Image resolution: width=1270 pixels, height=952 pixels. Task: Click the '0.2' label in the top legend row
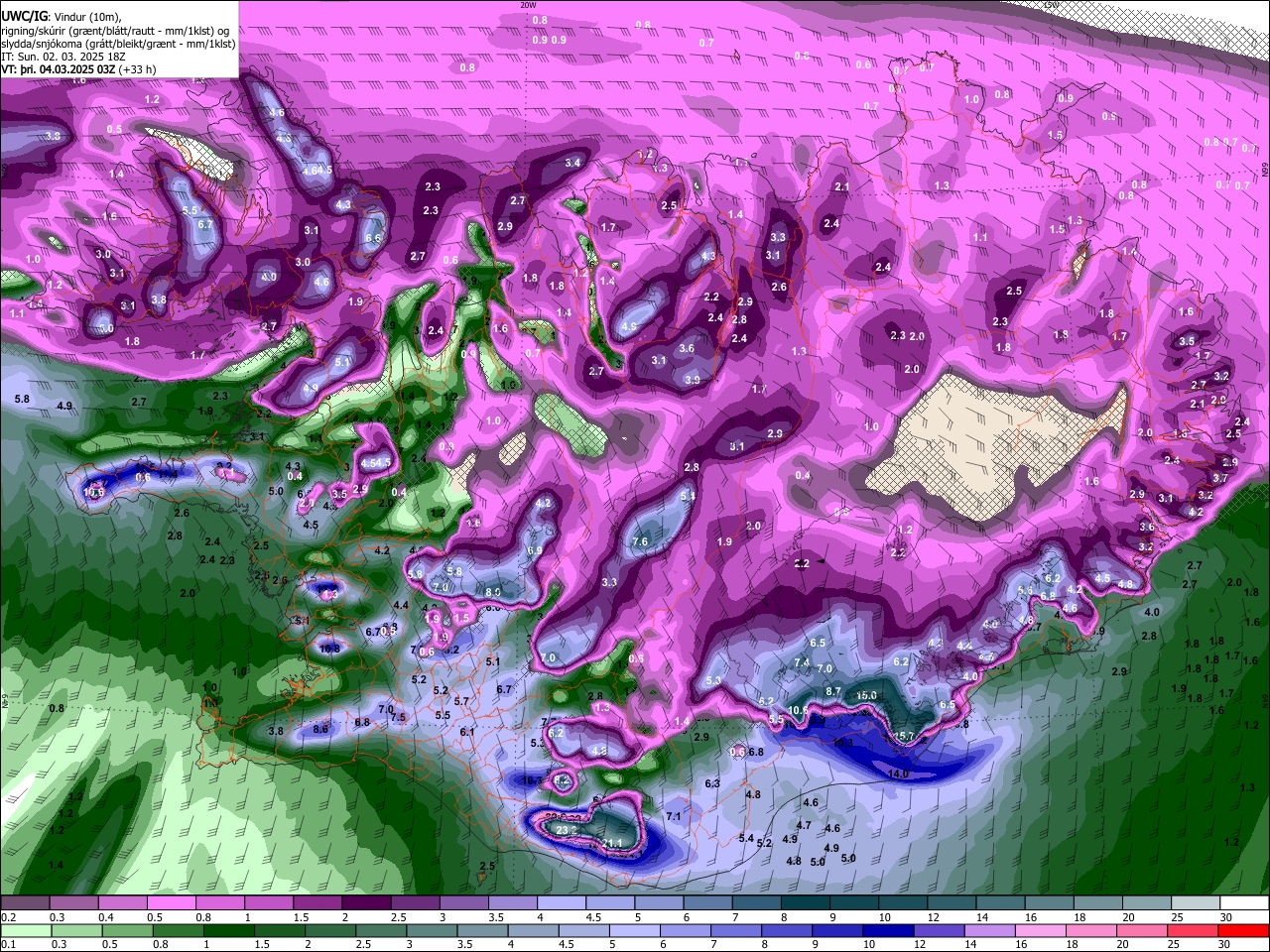point(7,917)
